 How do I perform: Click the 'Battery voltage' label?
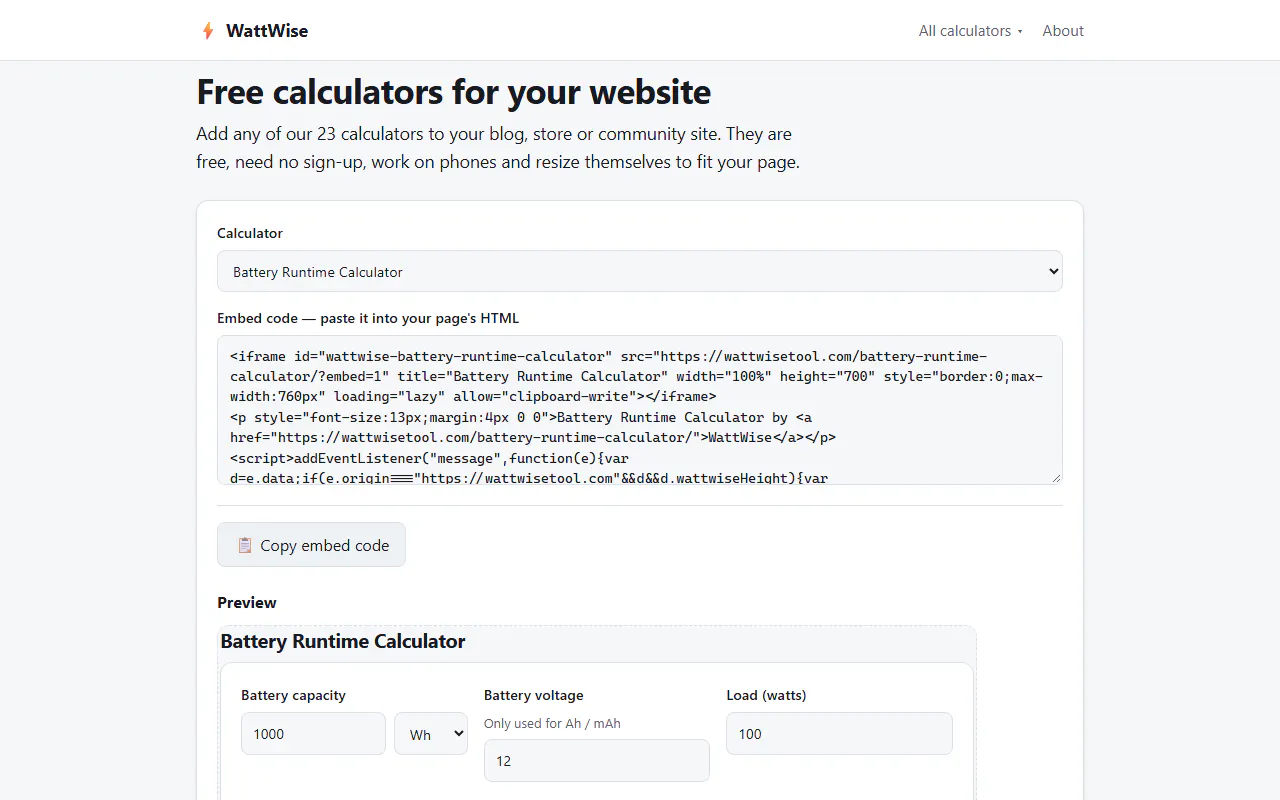534,695
